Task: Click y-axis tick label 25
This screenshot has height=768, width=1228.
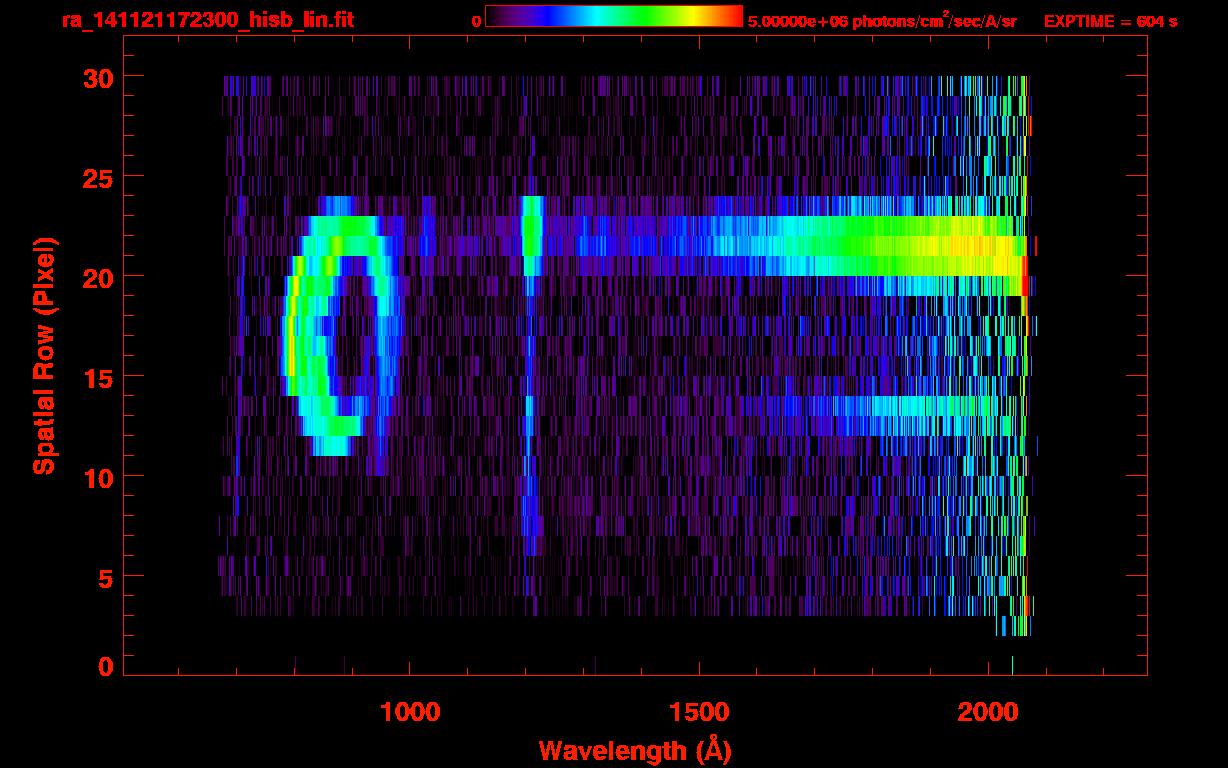Action: tap(97, 177)
